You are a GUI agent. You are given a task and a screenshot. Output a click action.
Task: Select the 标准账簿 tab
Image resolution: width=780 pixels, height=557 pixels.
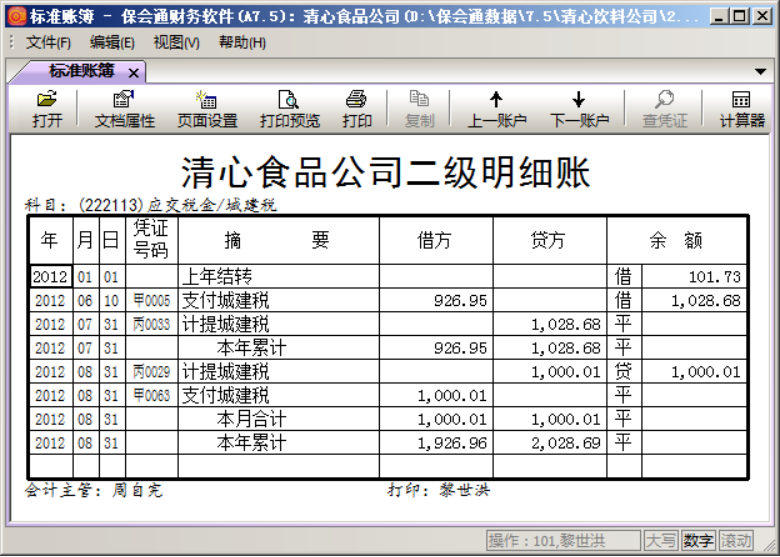(x=81, y=71)
